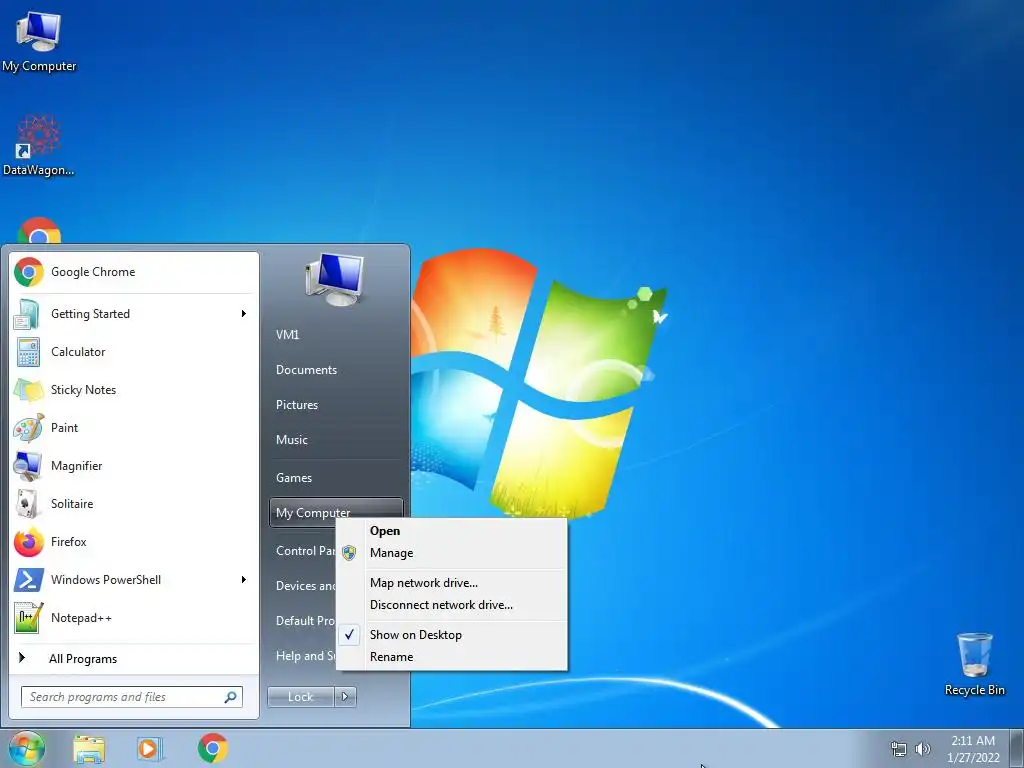The width and height of the screenshot is (1024, 768).
Task: Select Map network drive...
Action: (x=424, y=583)
